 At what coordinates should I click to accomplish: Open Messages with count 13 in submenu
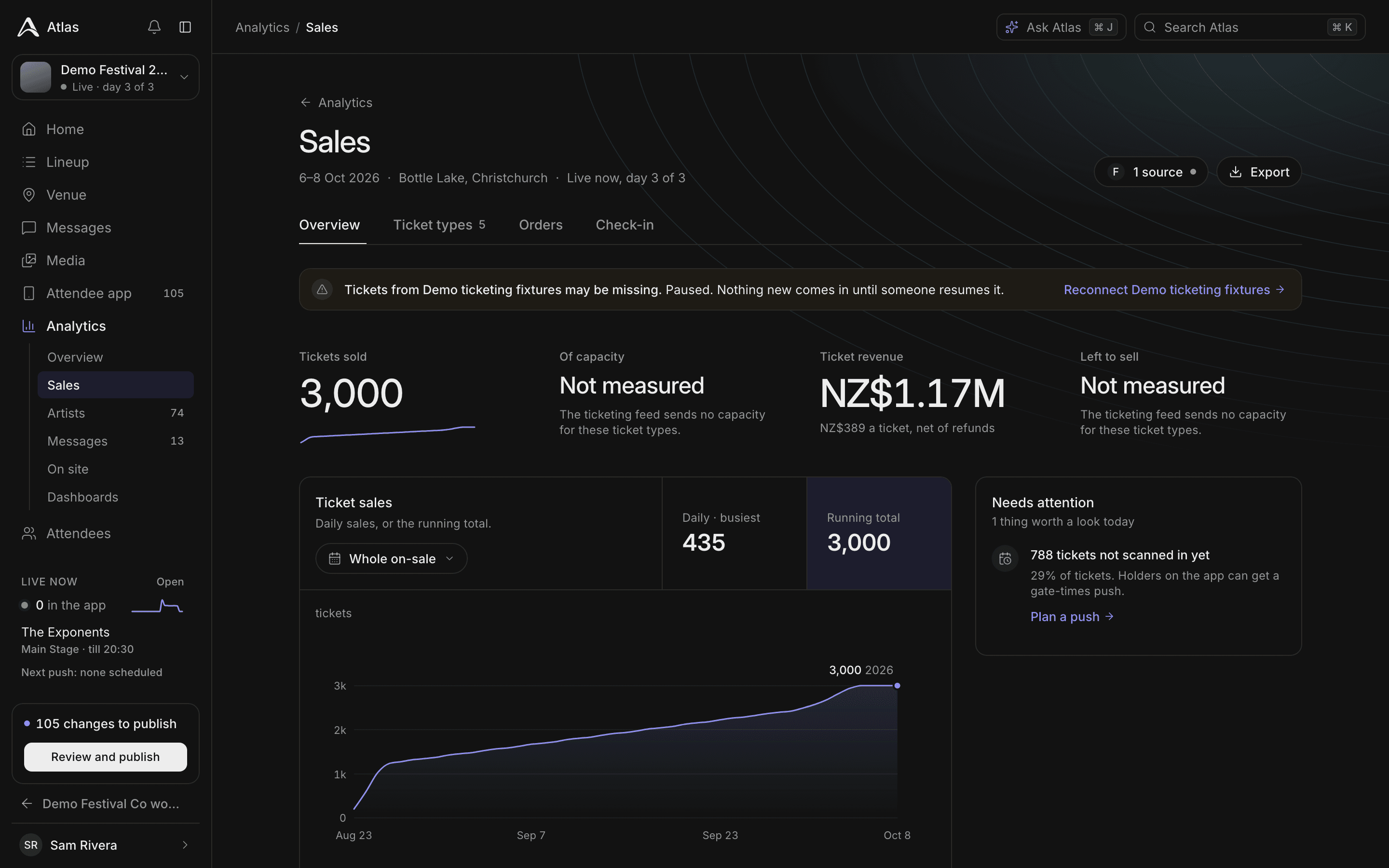pos(115,441)
